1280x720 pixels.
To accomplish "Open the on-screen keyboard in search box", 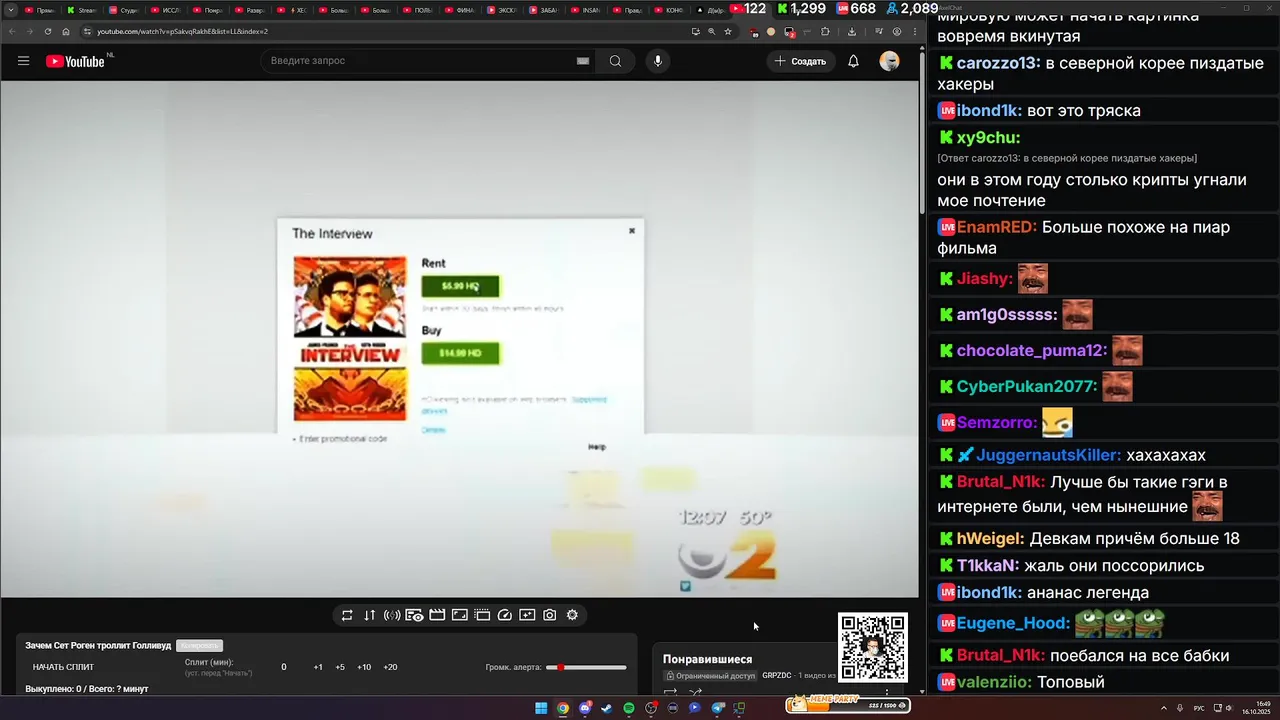I will click(583, 61).
